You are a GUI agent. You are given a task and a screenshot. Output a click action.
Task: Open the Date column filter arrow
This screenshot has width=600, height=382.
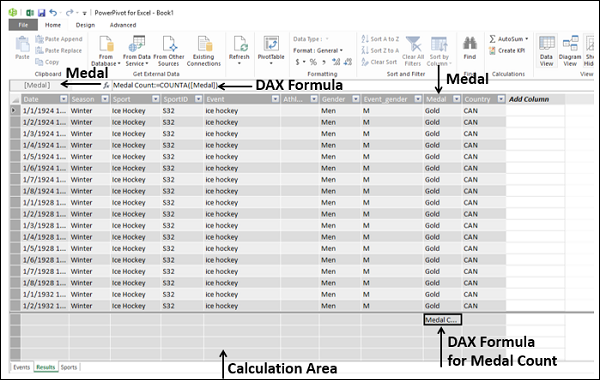[64, 99]
